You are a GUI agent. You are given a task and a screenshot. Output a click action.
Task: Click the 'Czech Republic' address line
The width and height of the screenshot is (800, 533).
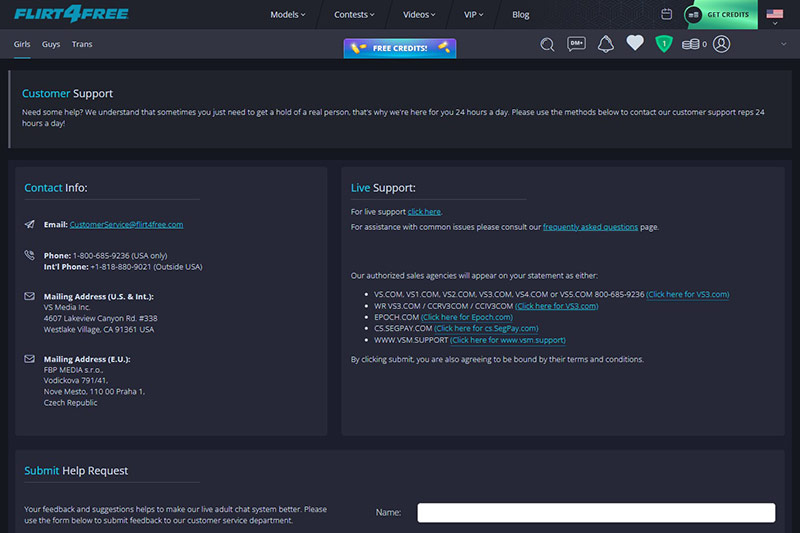pos(70,403)
